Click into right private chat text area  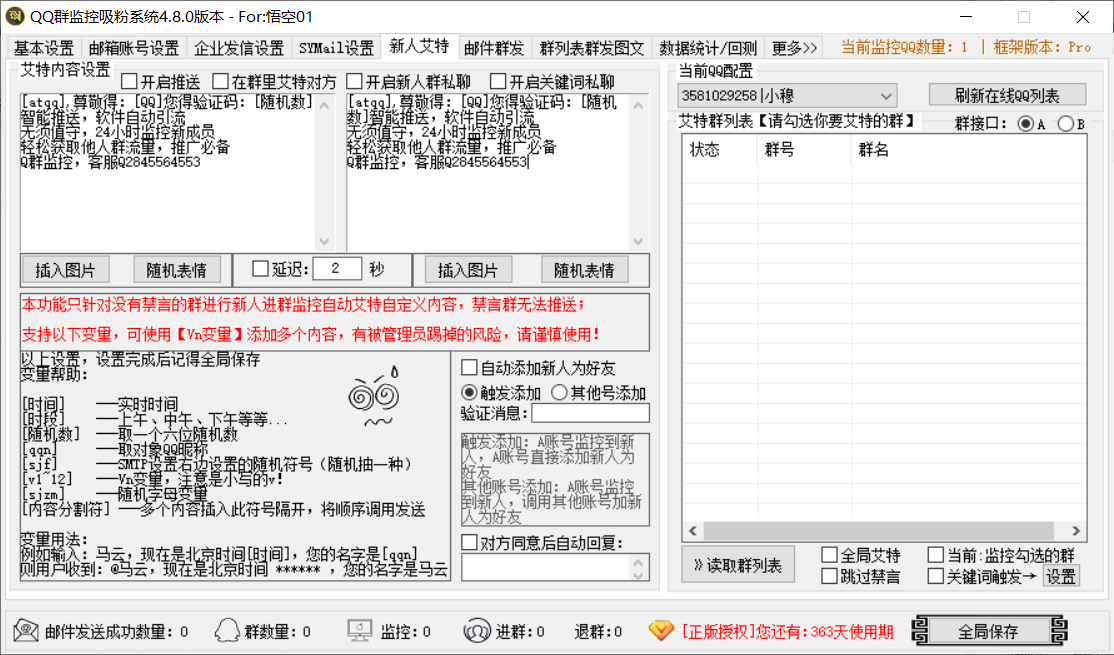(x=487, y=173)
